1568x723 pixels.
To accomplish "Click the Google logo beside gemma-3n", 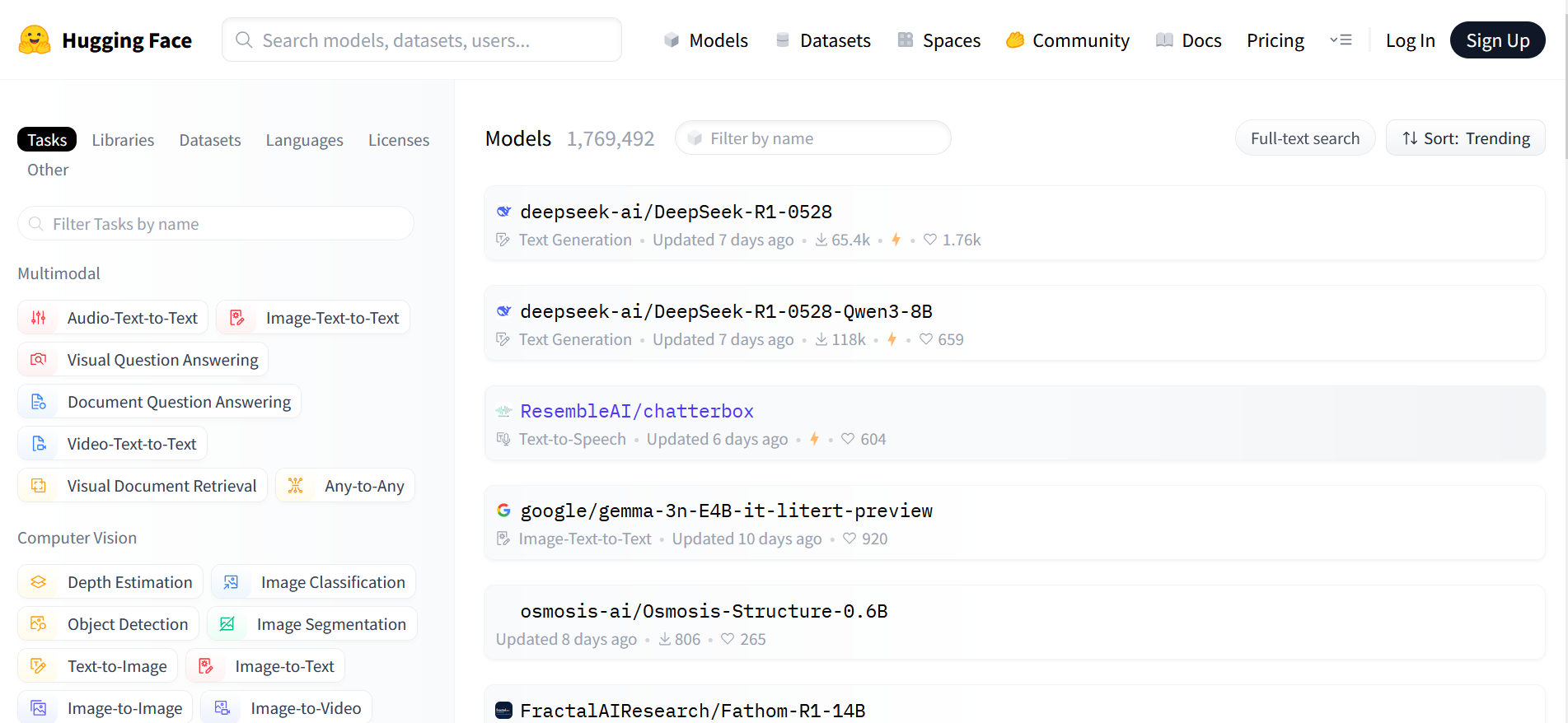I will tap(503, 511).
